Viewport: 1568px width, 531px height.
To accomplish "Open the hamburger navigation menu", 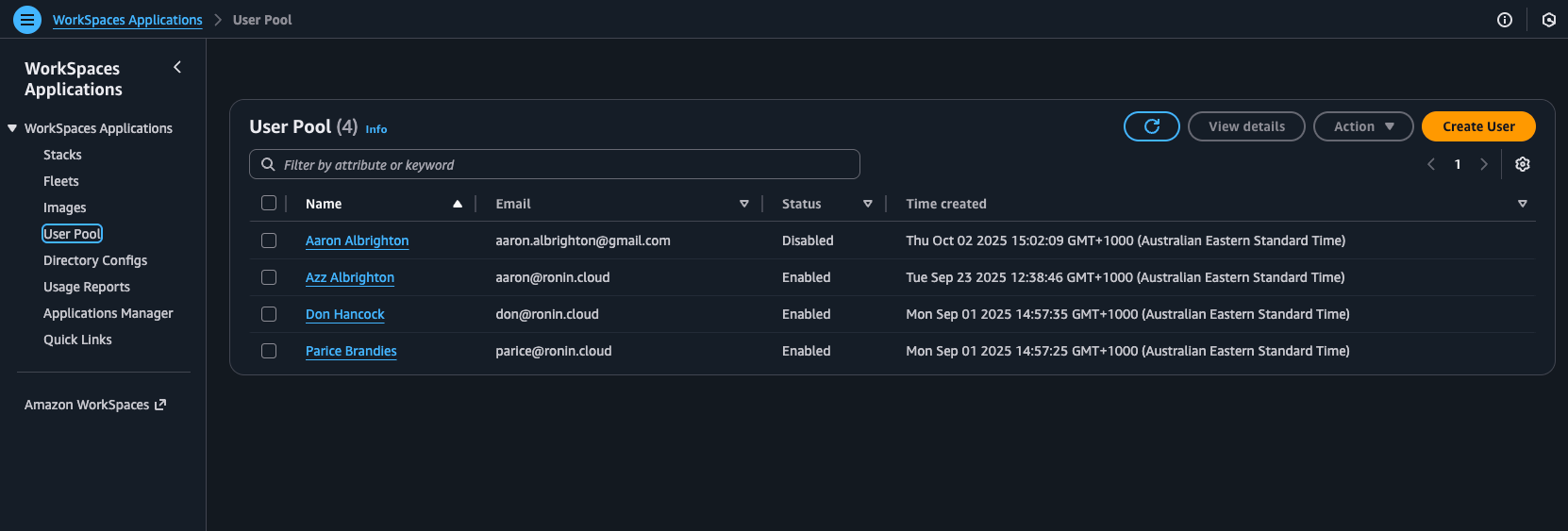I will [x=27, y=19].
